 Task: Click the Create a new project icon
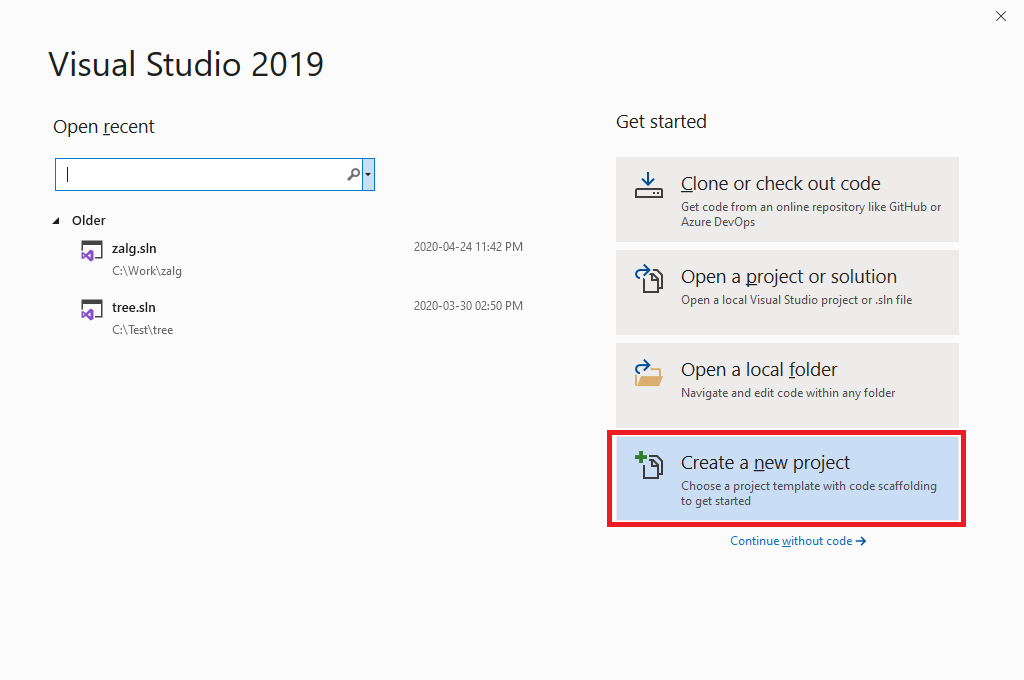[649, 465]
